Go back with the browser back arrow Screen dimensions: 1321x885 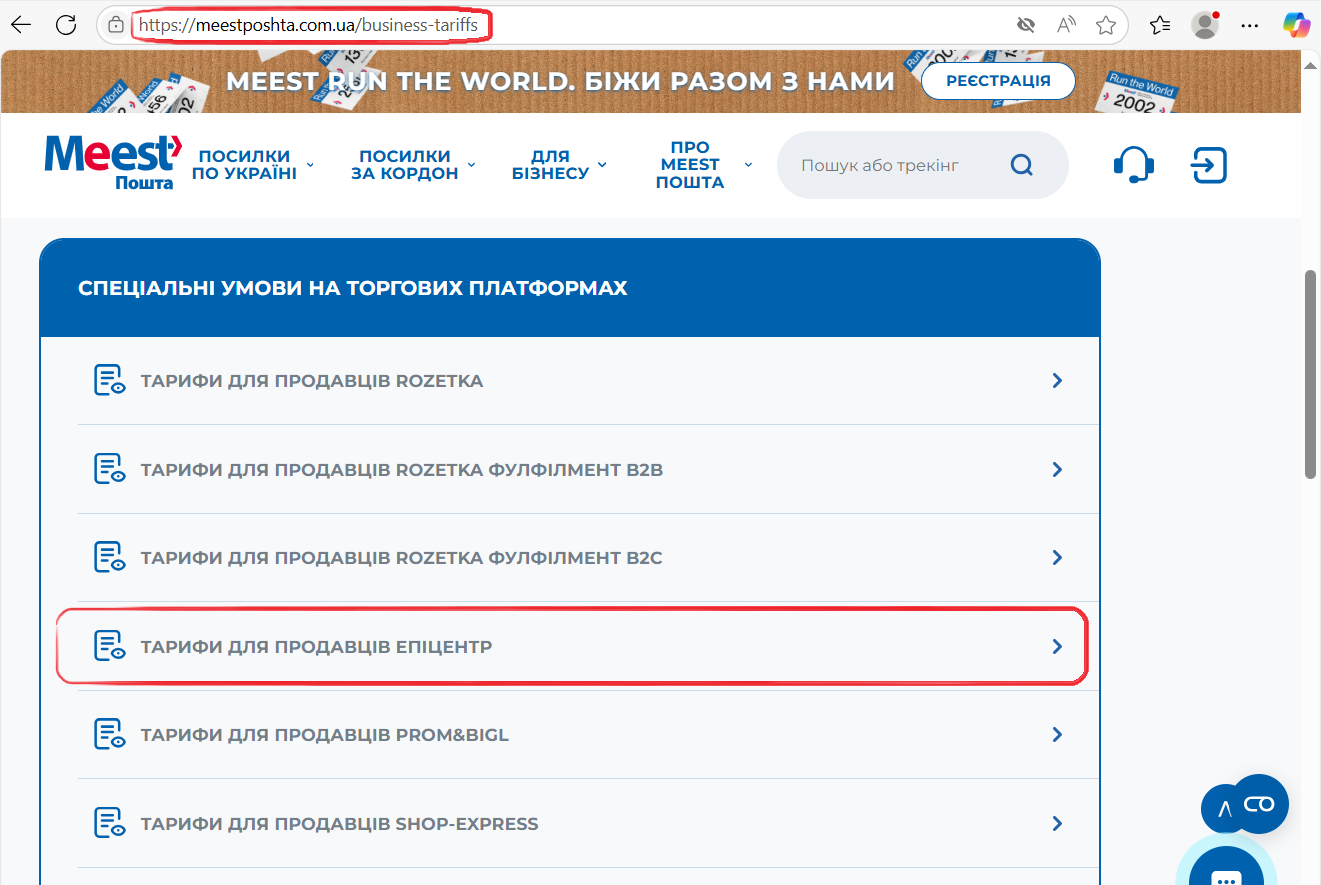point(20,25)
